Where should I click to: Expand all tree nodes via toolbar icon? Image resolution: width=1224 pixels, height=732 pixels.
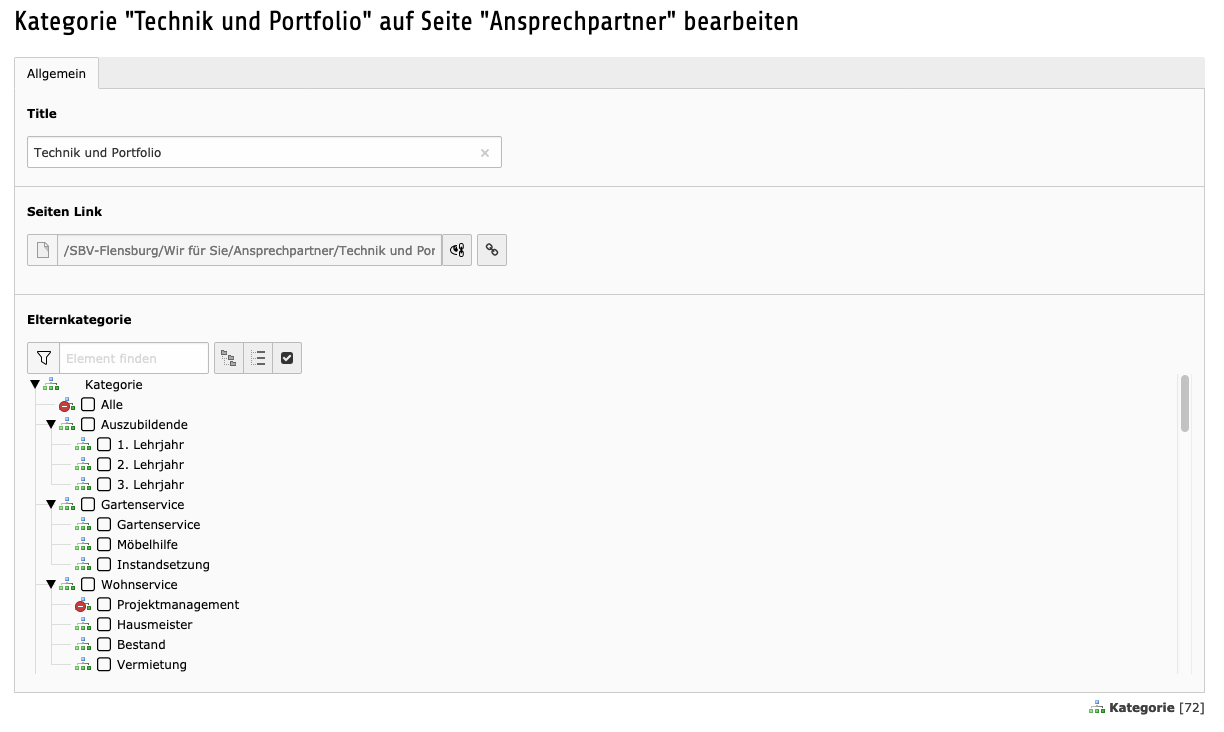[x=229, y=358]
